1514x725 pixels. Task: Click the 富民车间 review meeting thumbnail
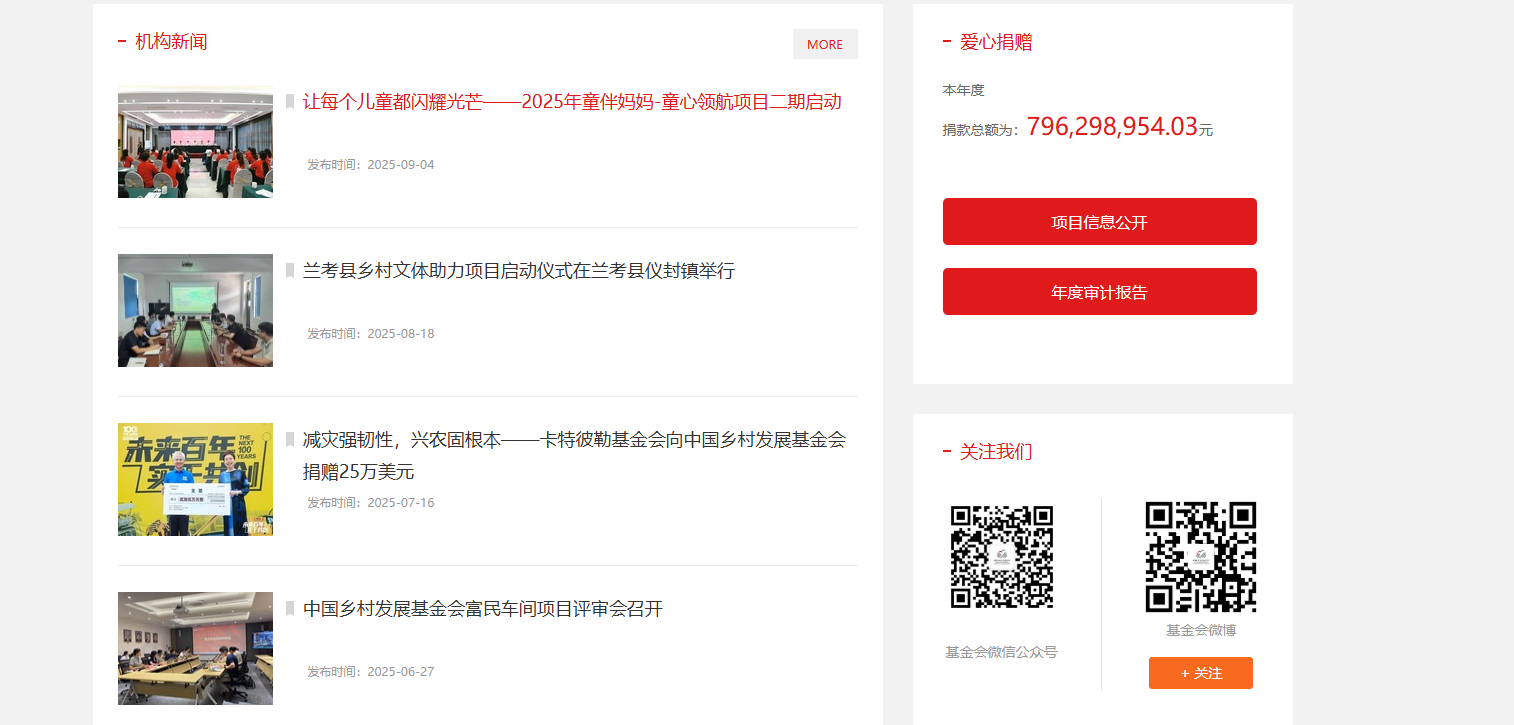pyautogui.click(x=195, y=648)
